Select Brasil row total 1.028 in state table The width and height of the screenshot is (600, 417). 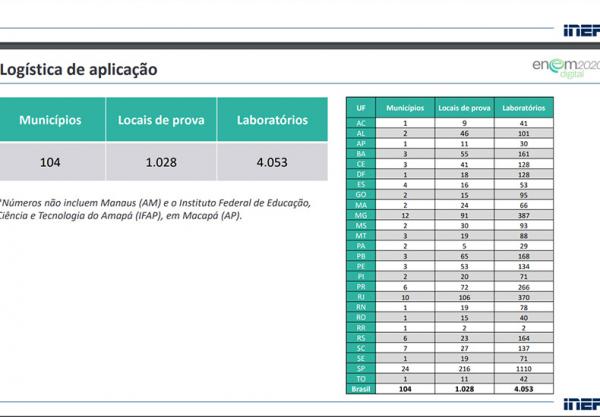[464, 389]
